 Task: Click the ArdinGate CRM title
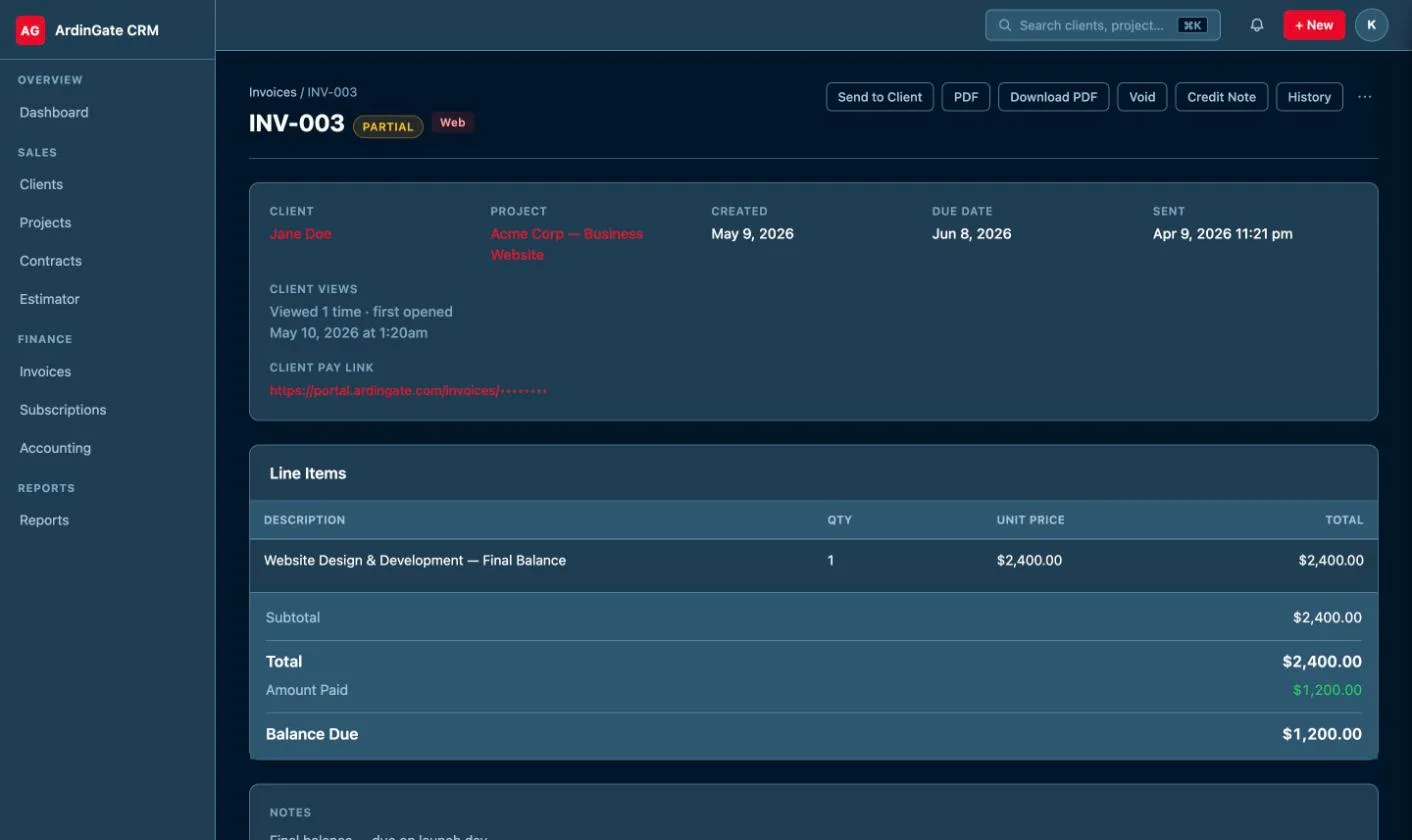coord(107,30)
